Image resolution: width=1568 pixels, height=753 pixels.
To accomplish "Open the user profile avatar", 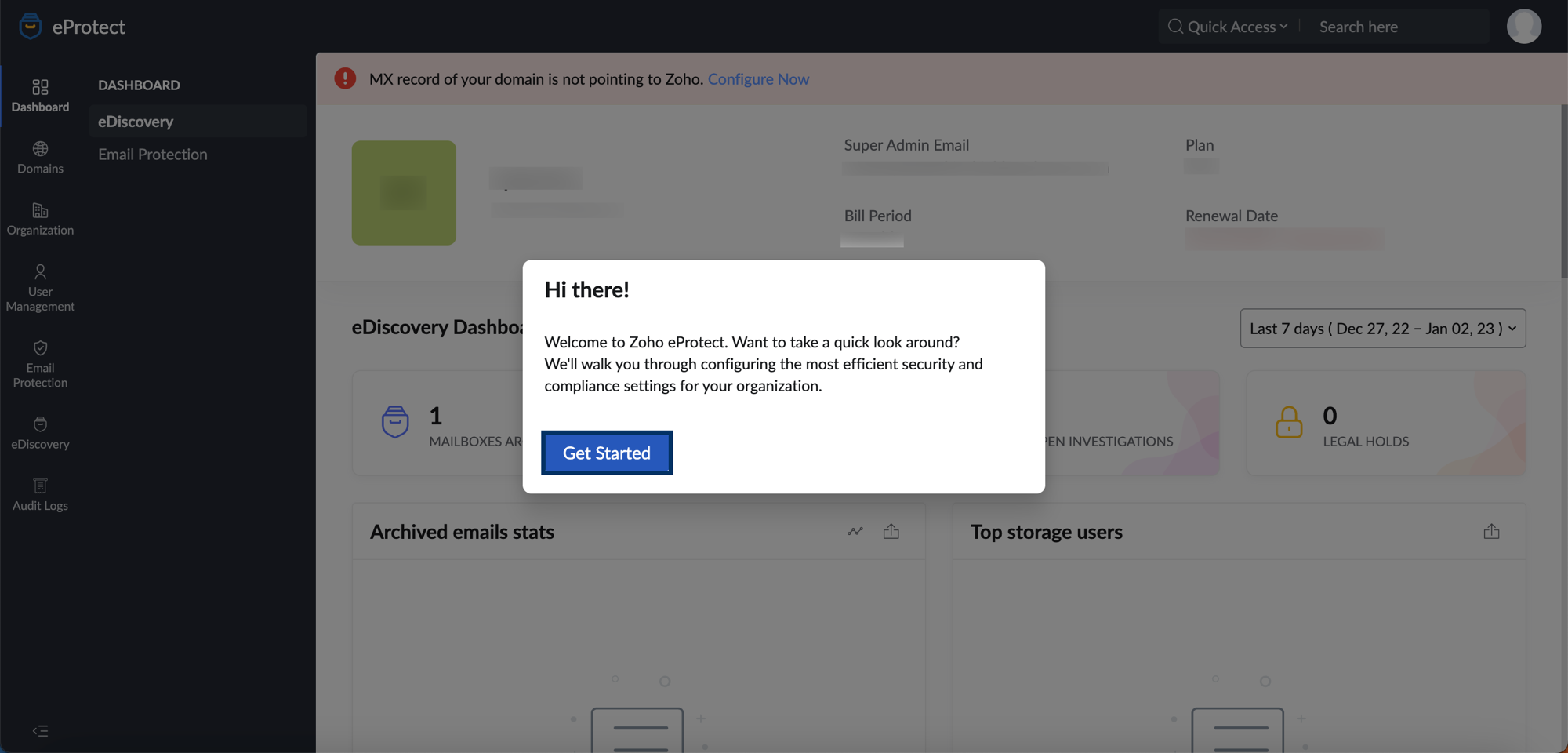I will (1523, 27).
